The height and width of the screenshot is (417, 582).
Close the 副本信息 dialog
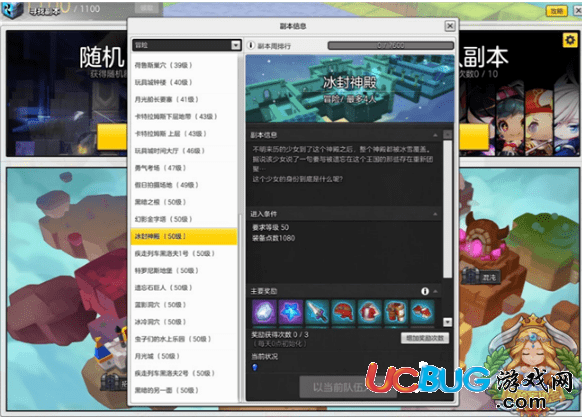pyautogui.click(x=449, y=26)
